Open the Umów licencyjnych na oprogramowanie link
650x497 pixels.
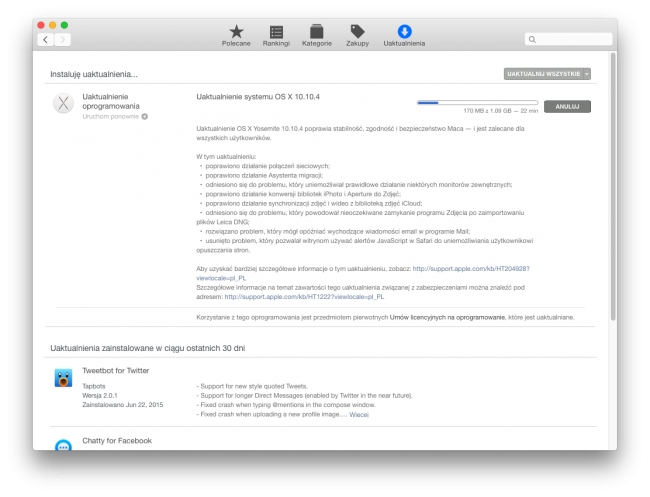(x=447, y=318)
